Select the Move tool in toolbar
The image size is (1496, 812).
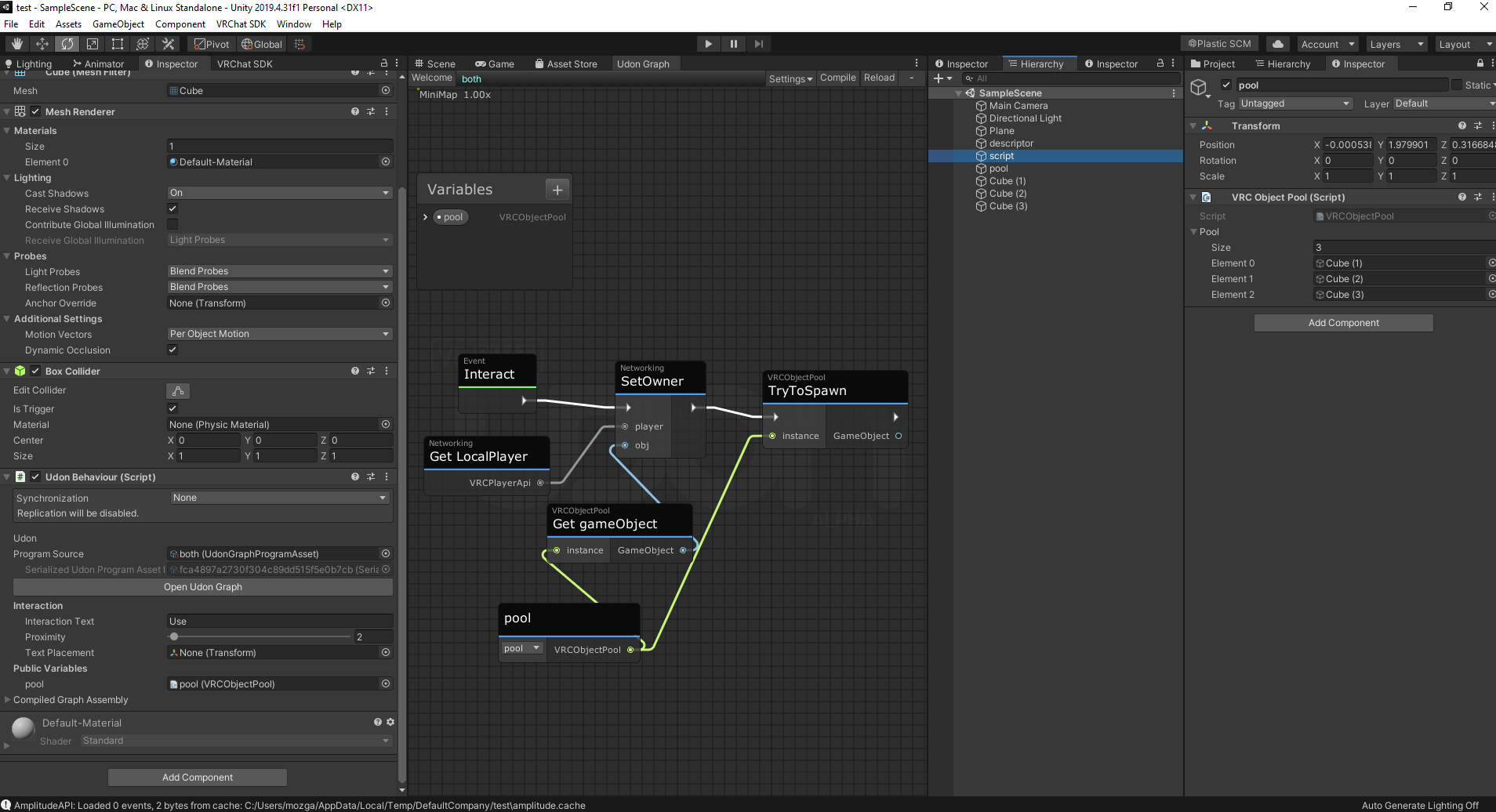[x=42, y=44]
